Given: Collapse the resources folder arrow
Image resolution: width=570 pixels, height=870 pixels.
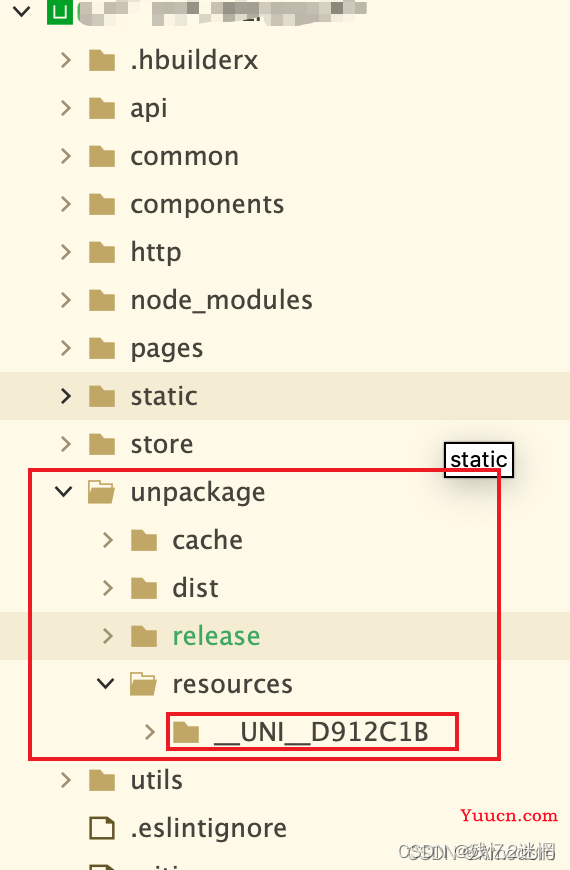Looking at the screenshot, I should pyautogui.click(x=105, y=684).
